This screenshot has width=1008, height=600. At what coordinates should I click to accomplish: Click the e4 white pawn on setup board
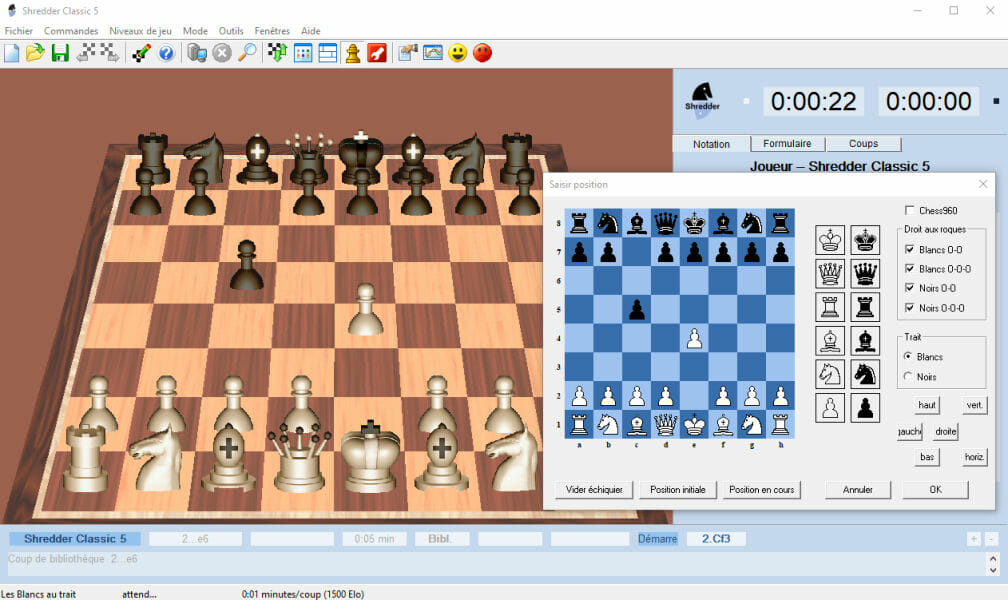(x=694, y=338)
